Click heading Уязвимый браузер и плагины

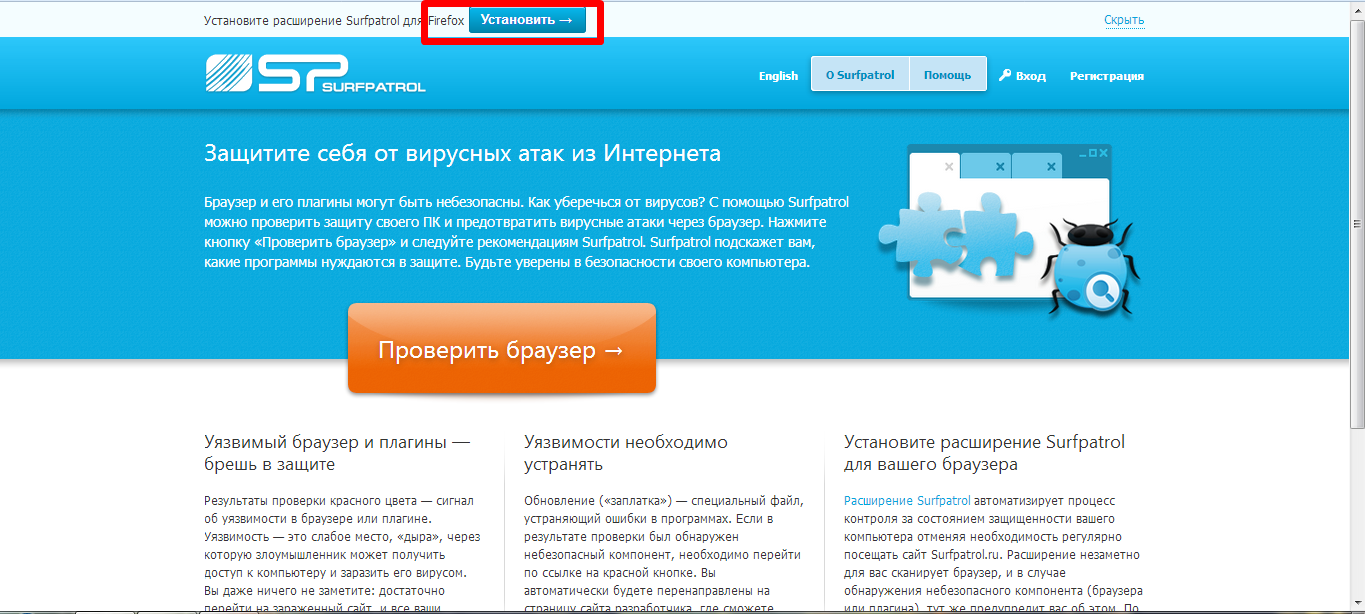click(337, 453)
